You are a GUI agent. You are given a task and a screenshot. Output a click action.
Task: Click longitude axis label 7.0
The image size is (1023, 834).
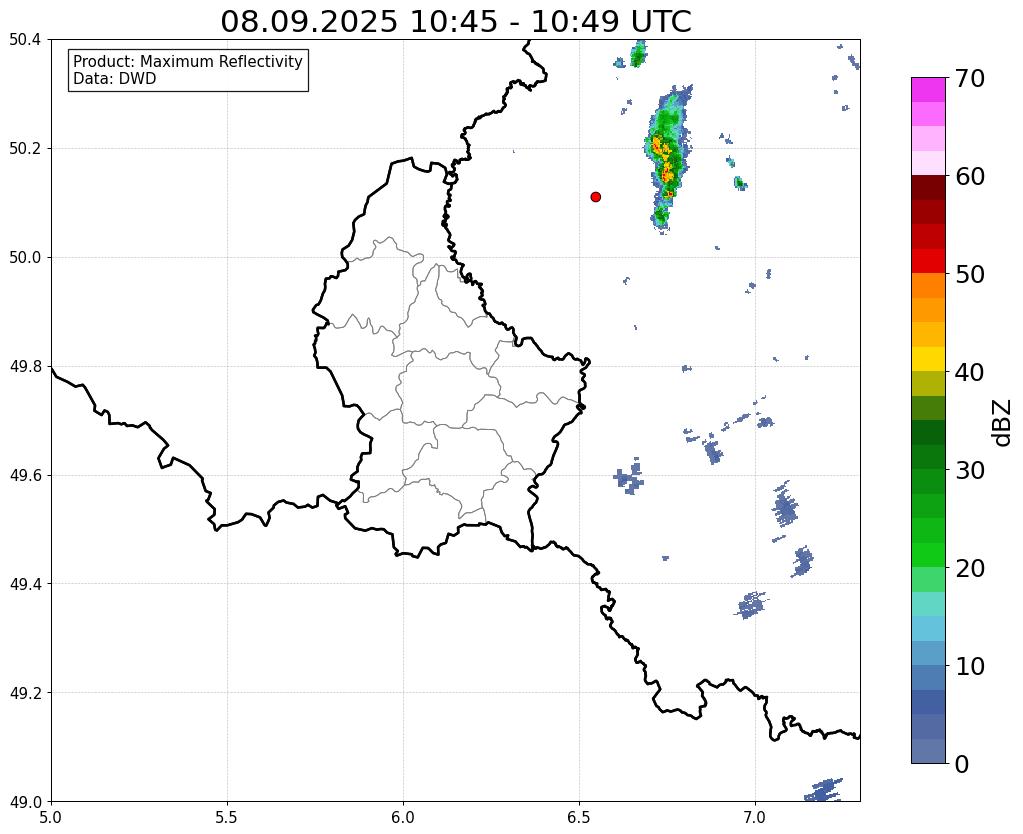coord(755,817)
